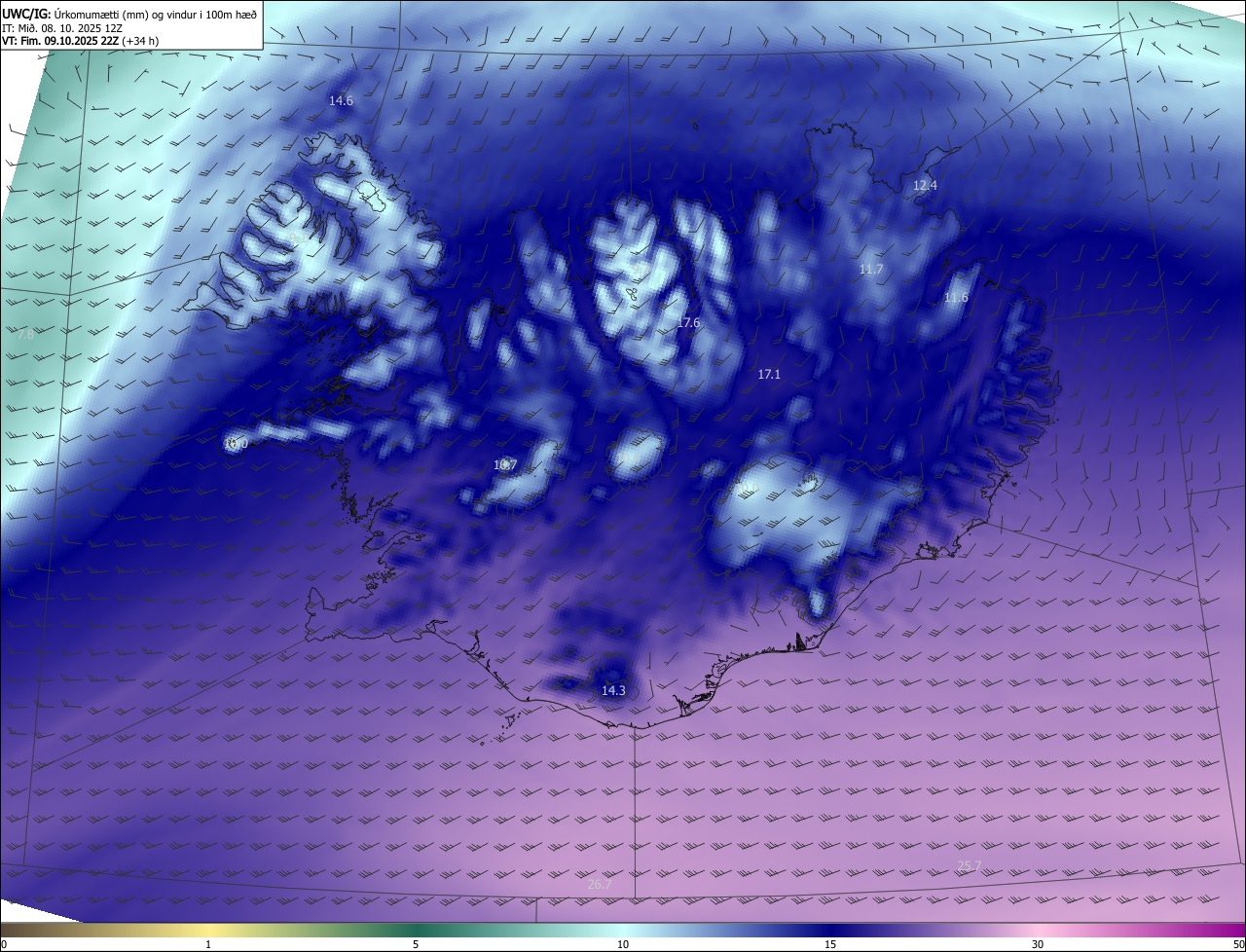Click the initial time 'IT: Mið. 08. 10. 2025 12Z'

(62, 27)
